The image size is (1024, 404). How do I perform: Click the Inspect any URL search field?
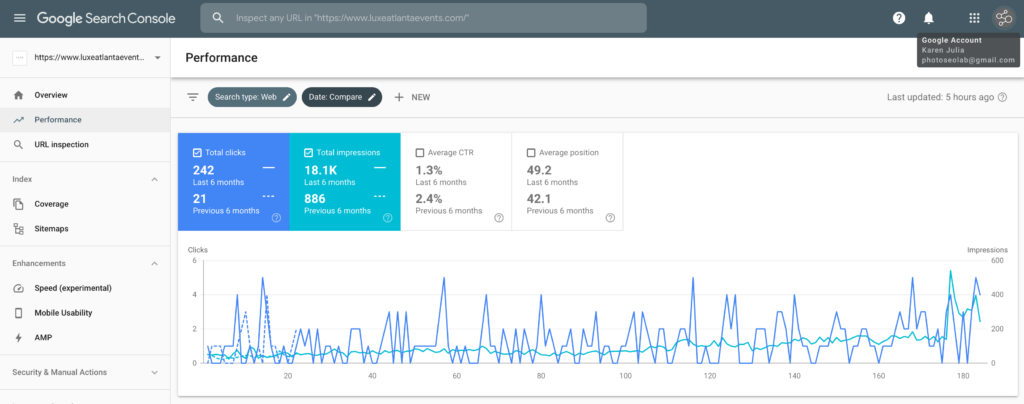[423, 18]
